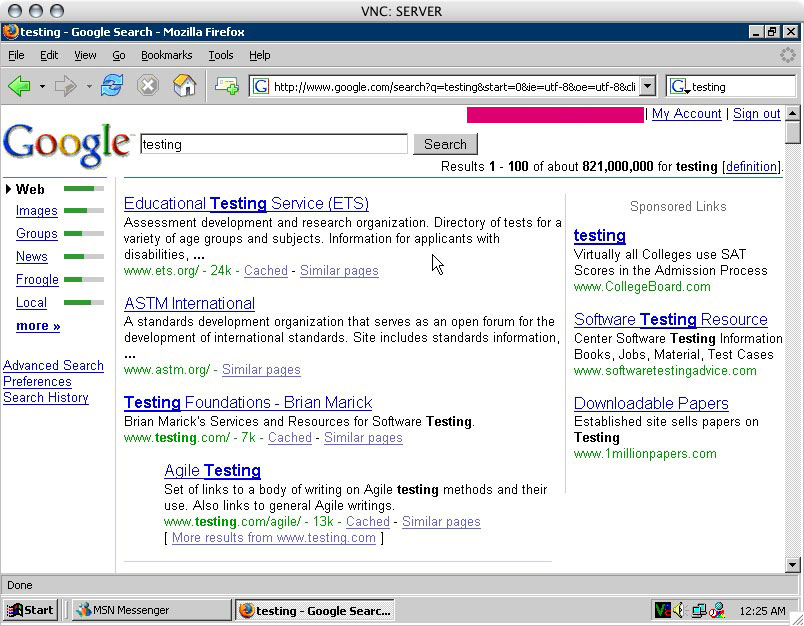Image resolution: width=804 pixels, height=626 pixels.
Task: Select the Froogle search category
Action: [37, 280]
